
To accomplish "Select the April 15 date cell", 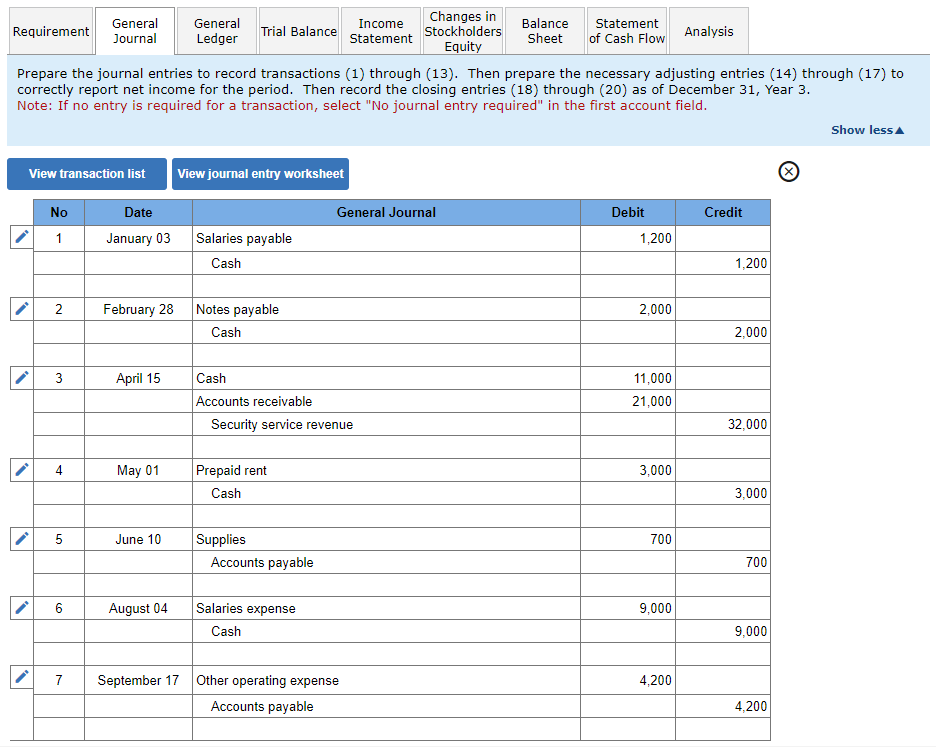I will pos(138,379).
